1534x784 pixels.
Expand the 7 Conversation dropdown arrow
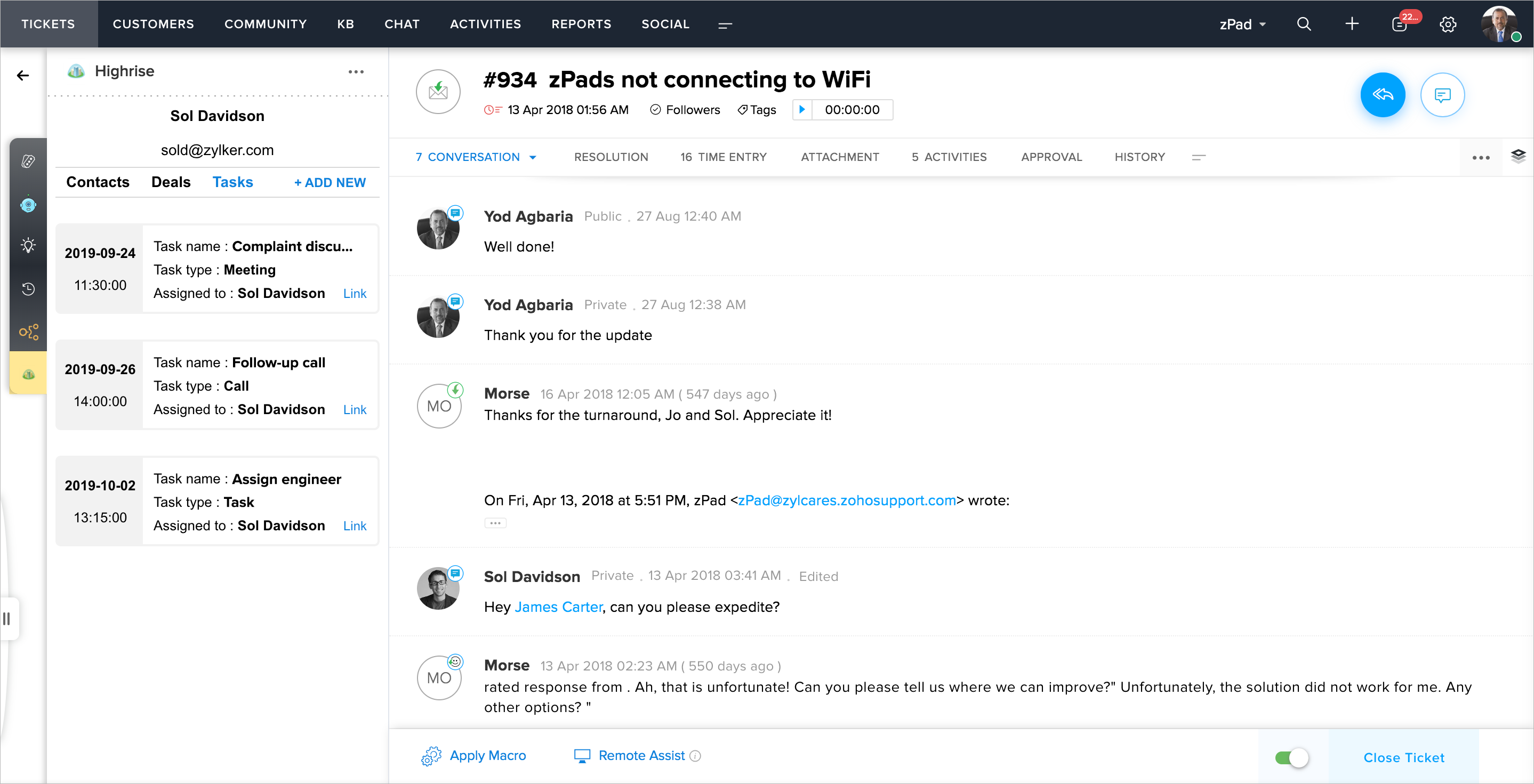(x=533, y=157)
